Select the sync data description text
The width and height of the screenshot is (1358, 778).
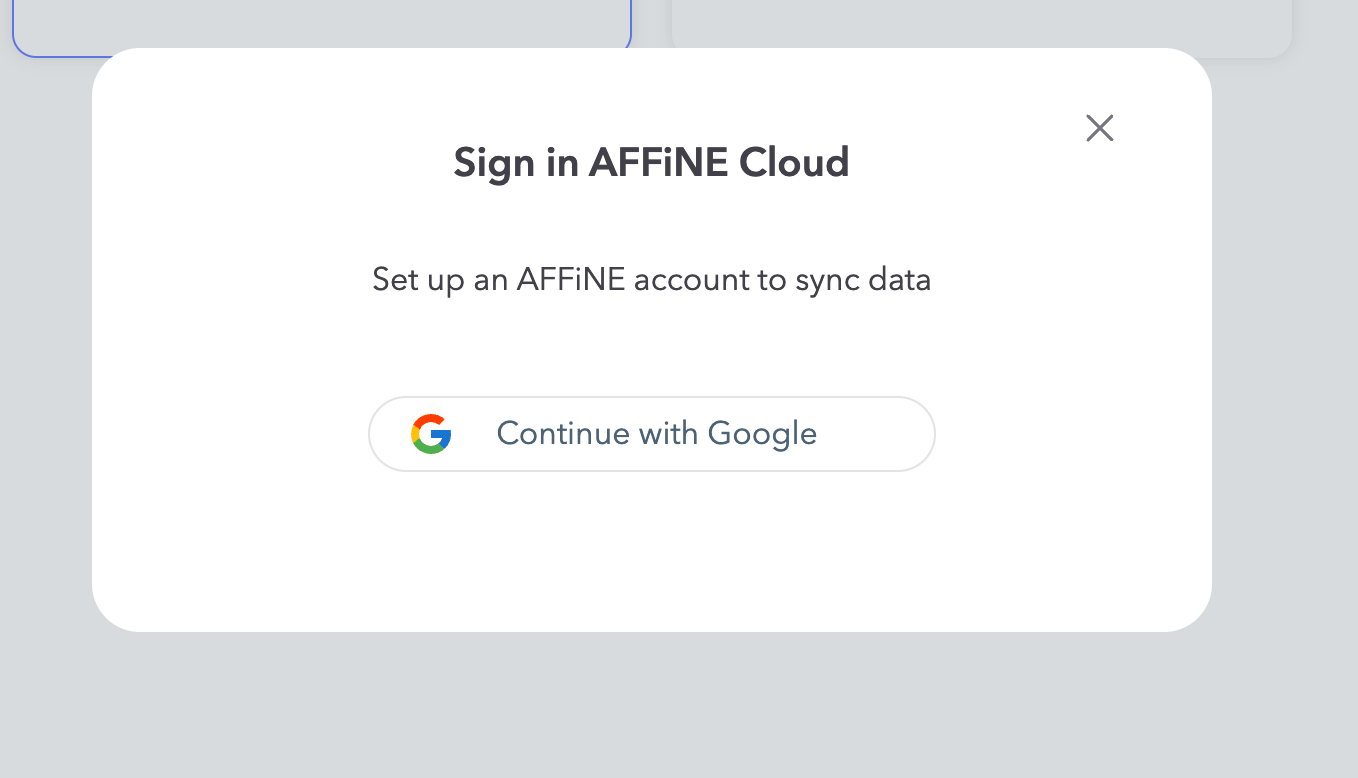coord(651,279)
